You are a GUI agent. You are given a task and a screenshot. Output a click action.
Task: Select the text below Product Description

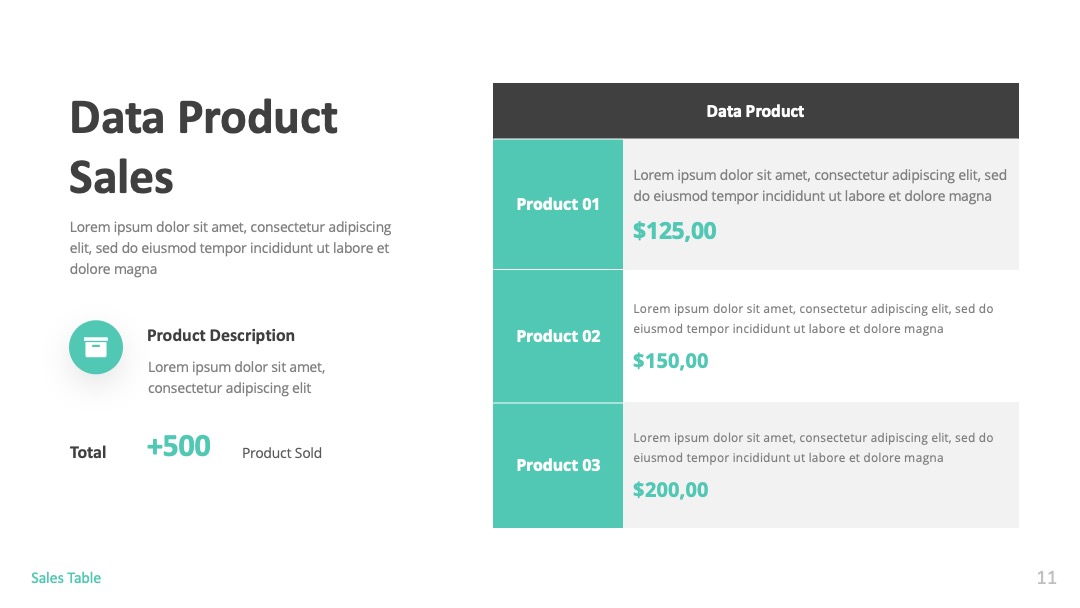pyautogui.click(x=236, y=377)
